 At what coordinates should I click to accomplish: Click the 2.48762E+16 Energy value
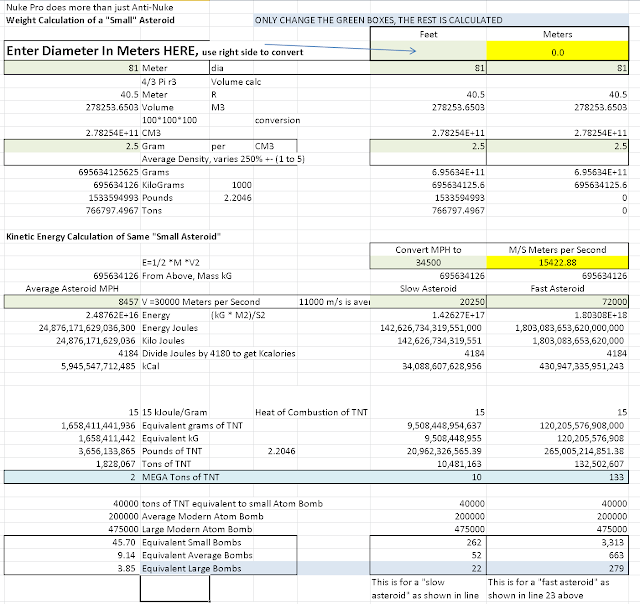[x=112, y=315]
